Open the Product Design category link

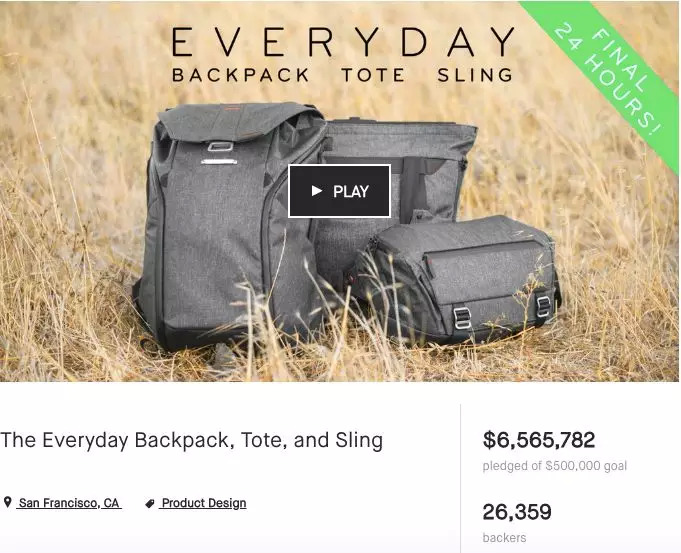pyautogui.click(x=203, y=503)
